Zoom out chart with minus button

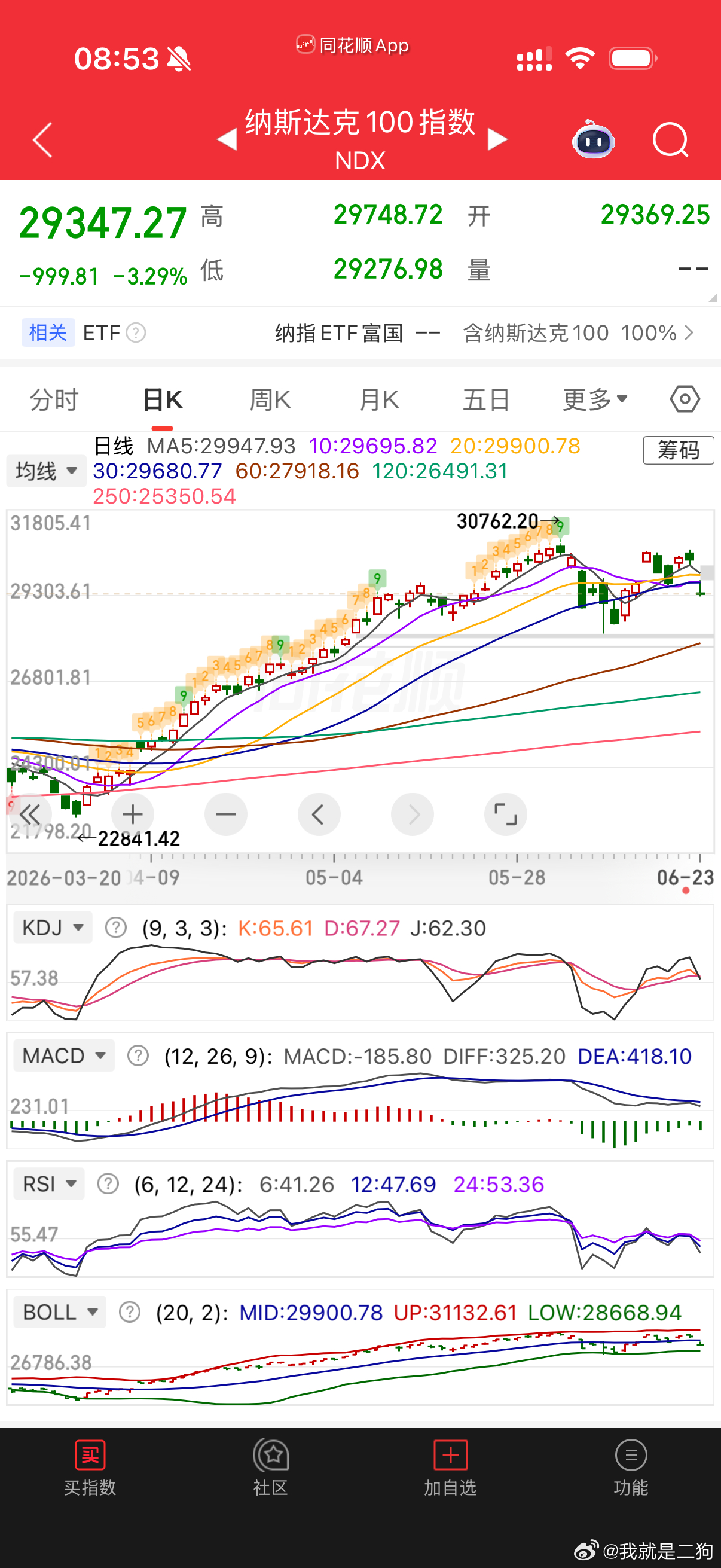(x=226, y=814)
